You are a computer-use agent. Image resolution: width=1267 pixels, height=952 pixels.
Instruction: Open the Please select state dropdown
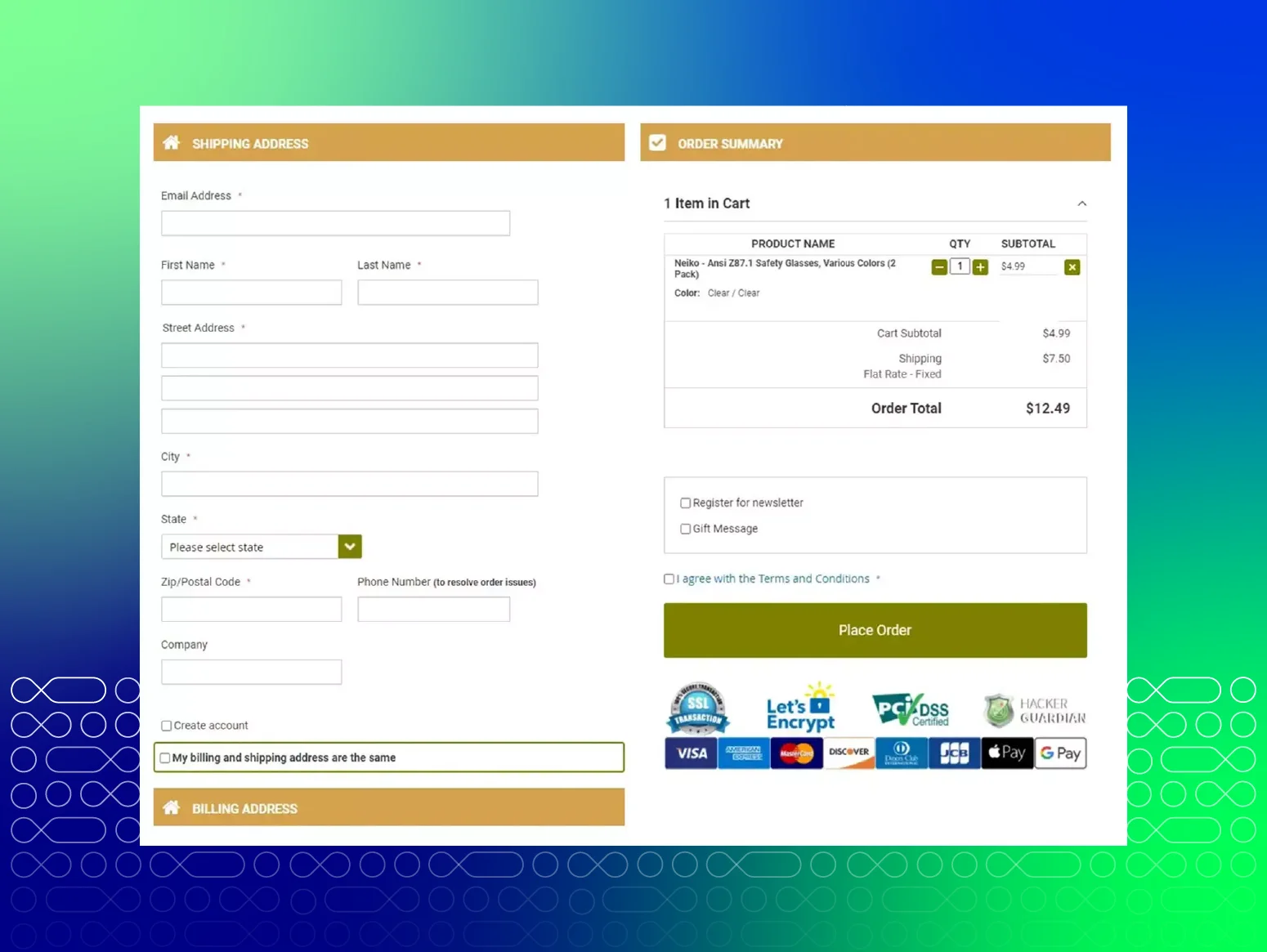[261, 546]
